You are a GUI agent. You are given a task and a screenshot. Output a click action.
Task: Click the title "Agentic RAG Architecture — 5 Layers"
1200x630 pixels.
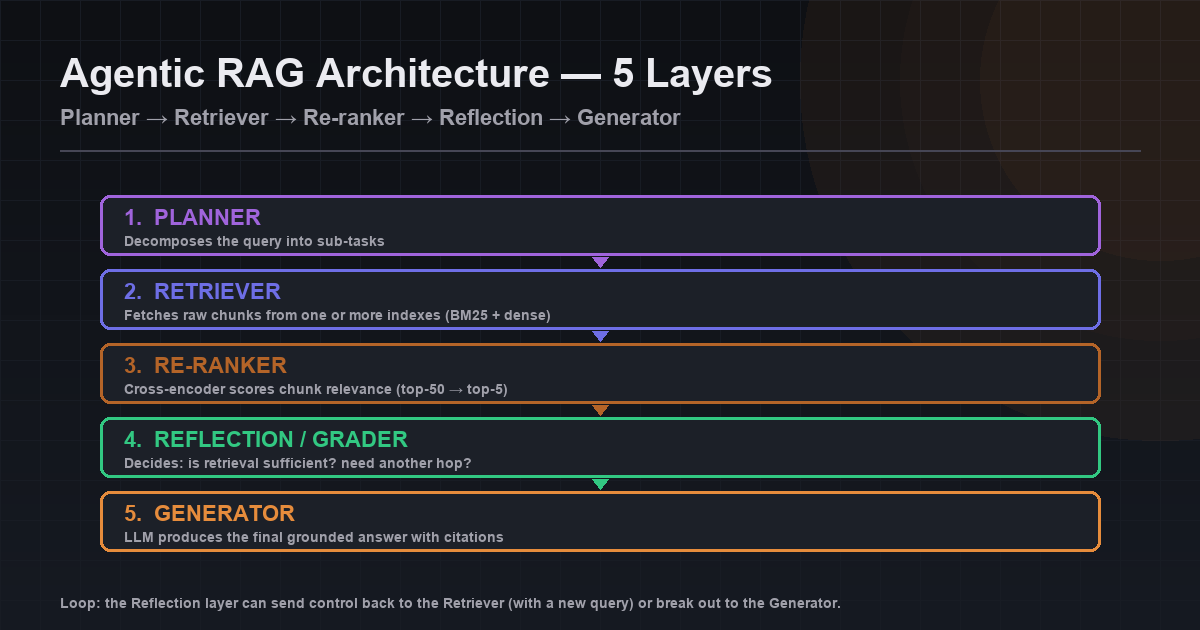point(416,75)
